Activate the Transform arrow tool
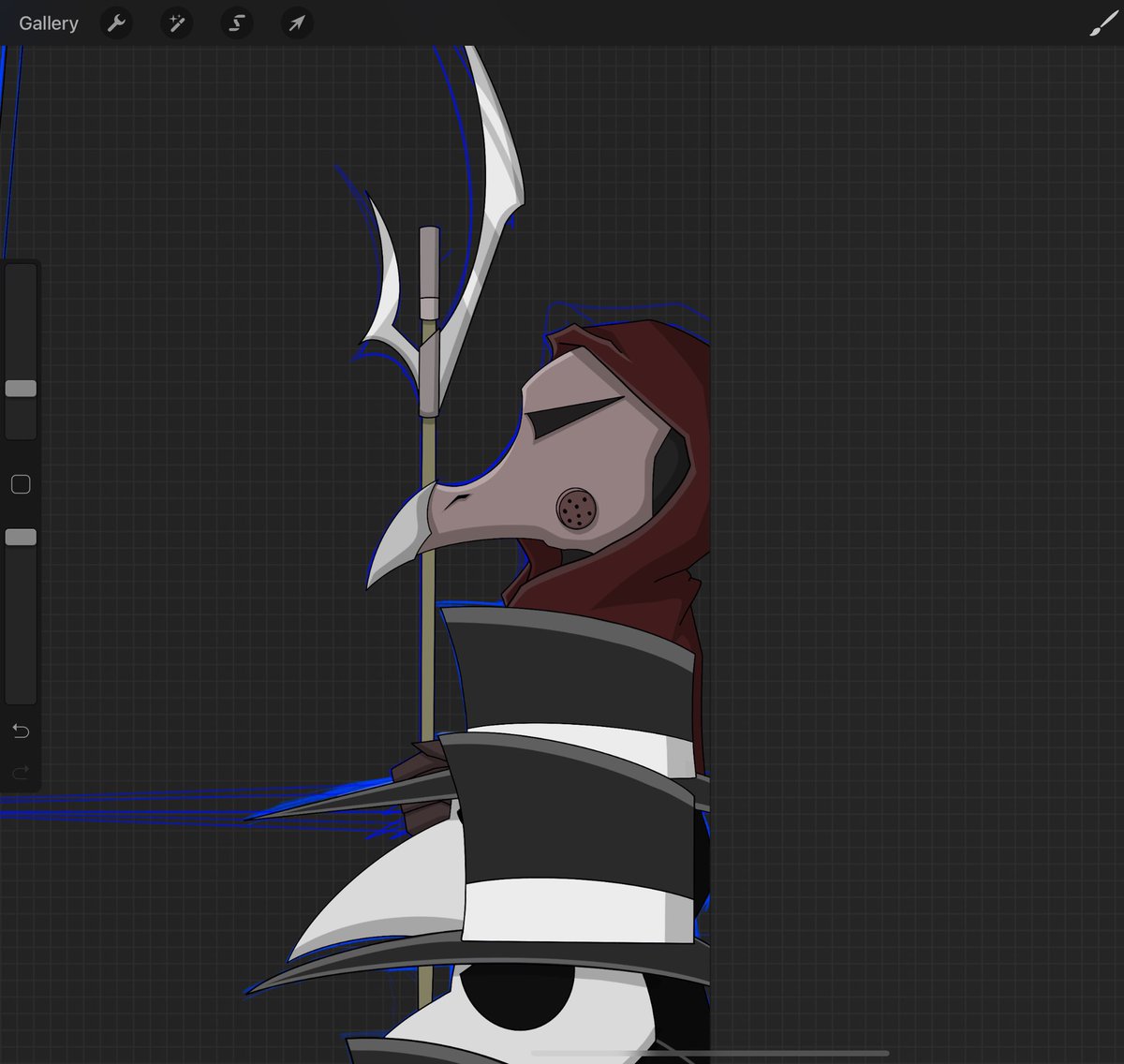The image size is (1124, 1064). coord(296,23)
